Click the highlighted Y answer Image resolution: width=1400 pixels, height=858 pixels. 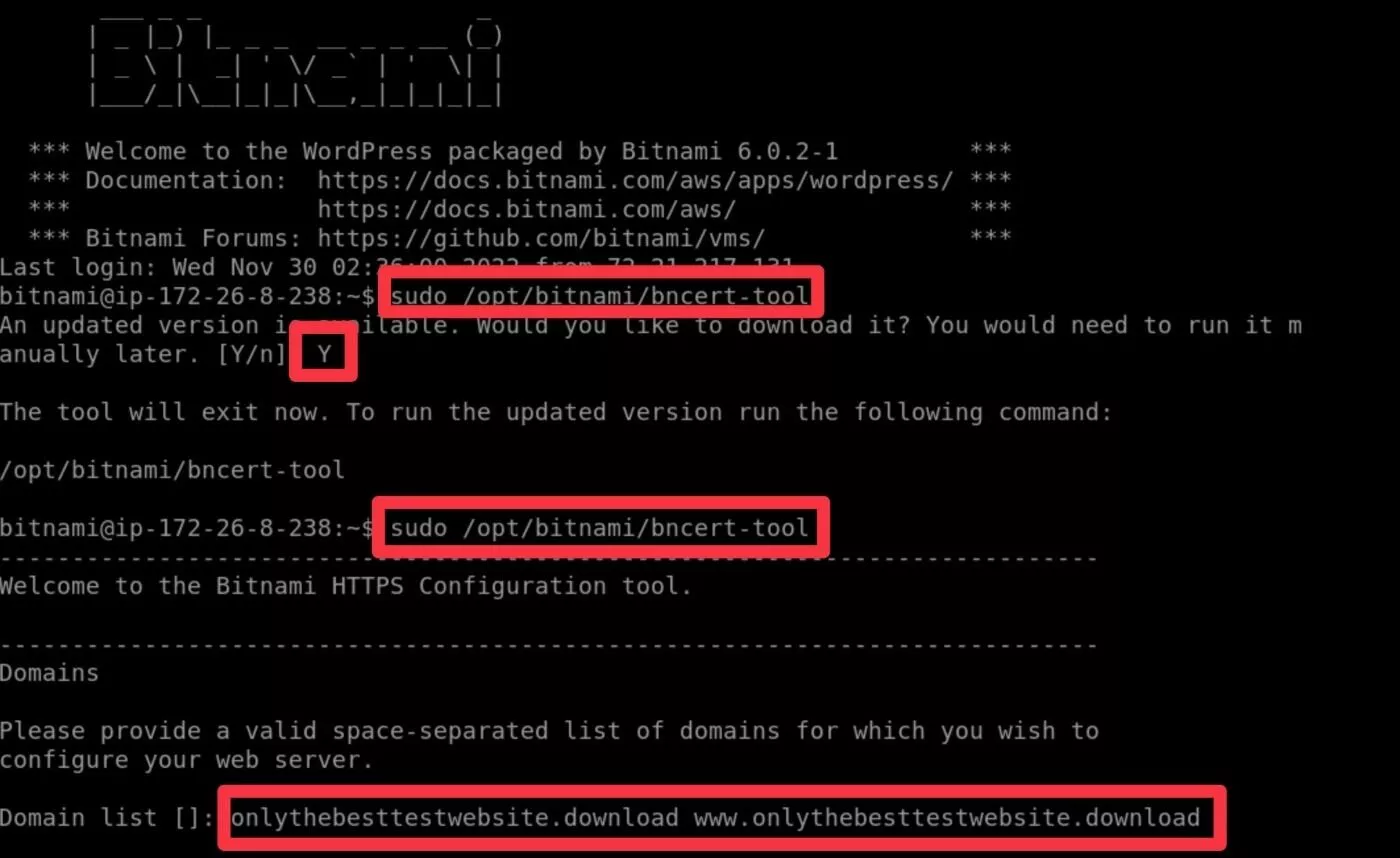[x=324, y=354]
